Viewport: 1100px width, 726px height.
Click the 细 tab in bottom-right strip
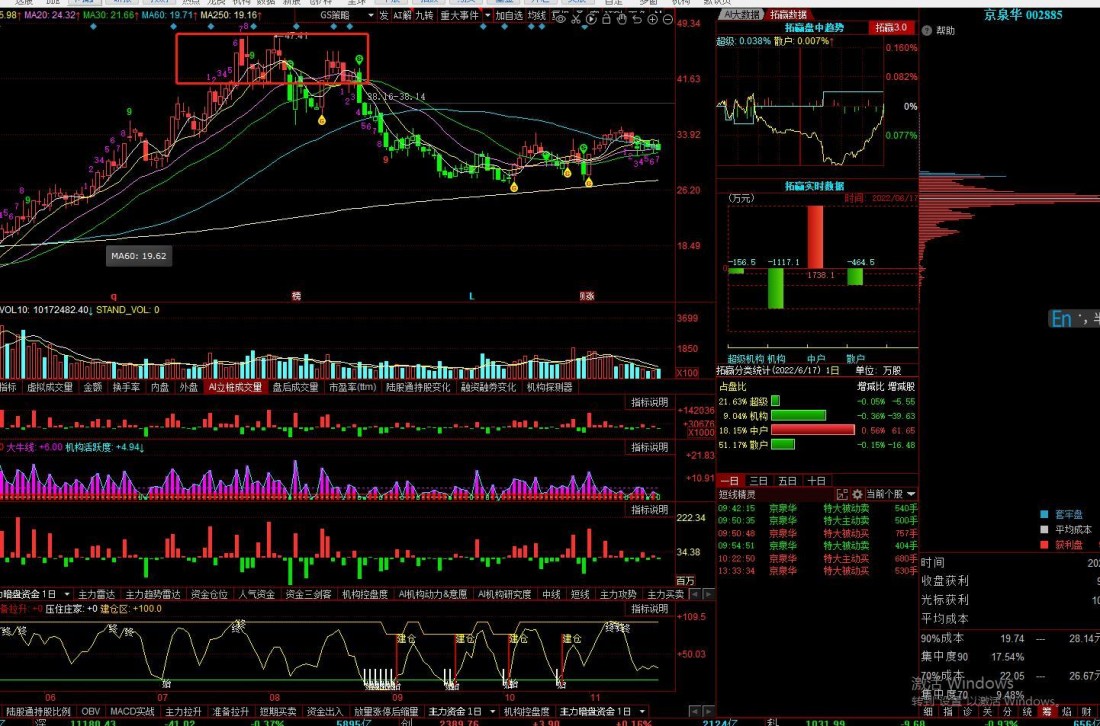928,711
